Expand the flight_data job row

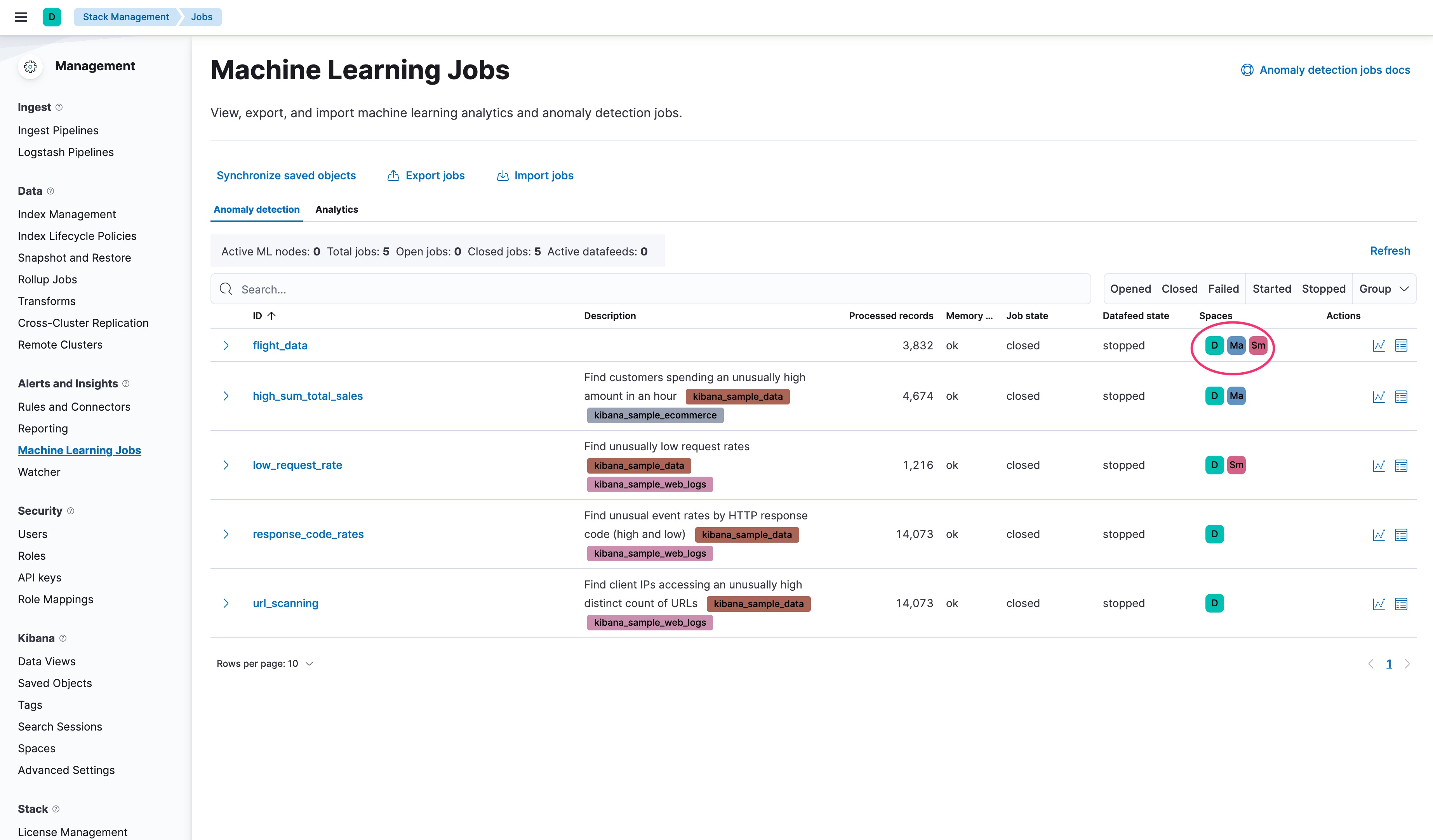(x=226, y=345)
